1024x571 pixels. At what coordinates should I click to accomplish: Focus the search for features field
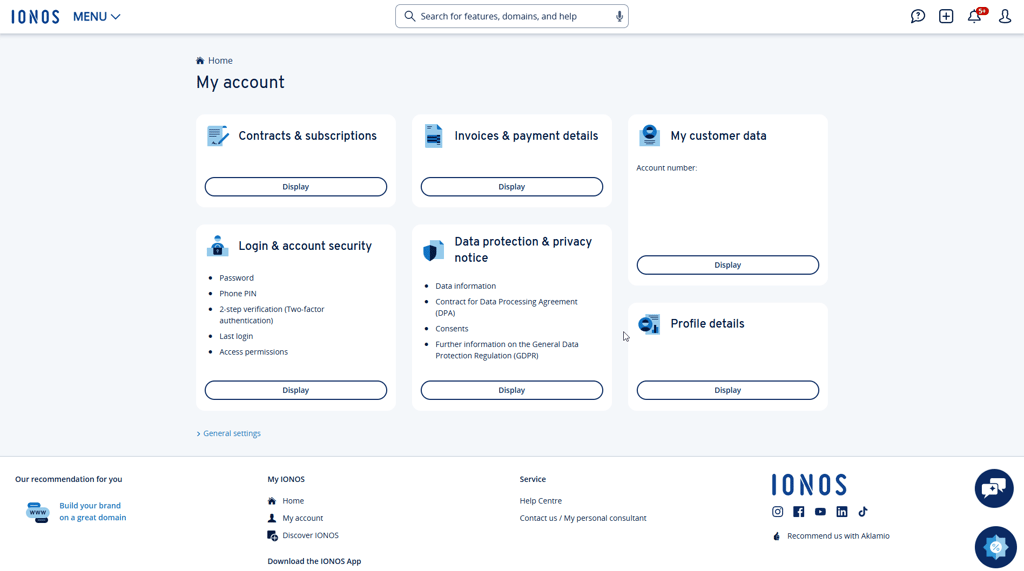coord(511,16)
